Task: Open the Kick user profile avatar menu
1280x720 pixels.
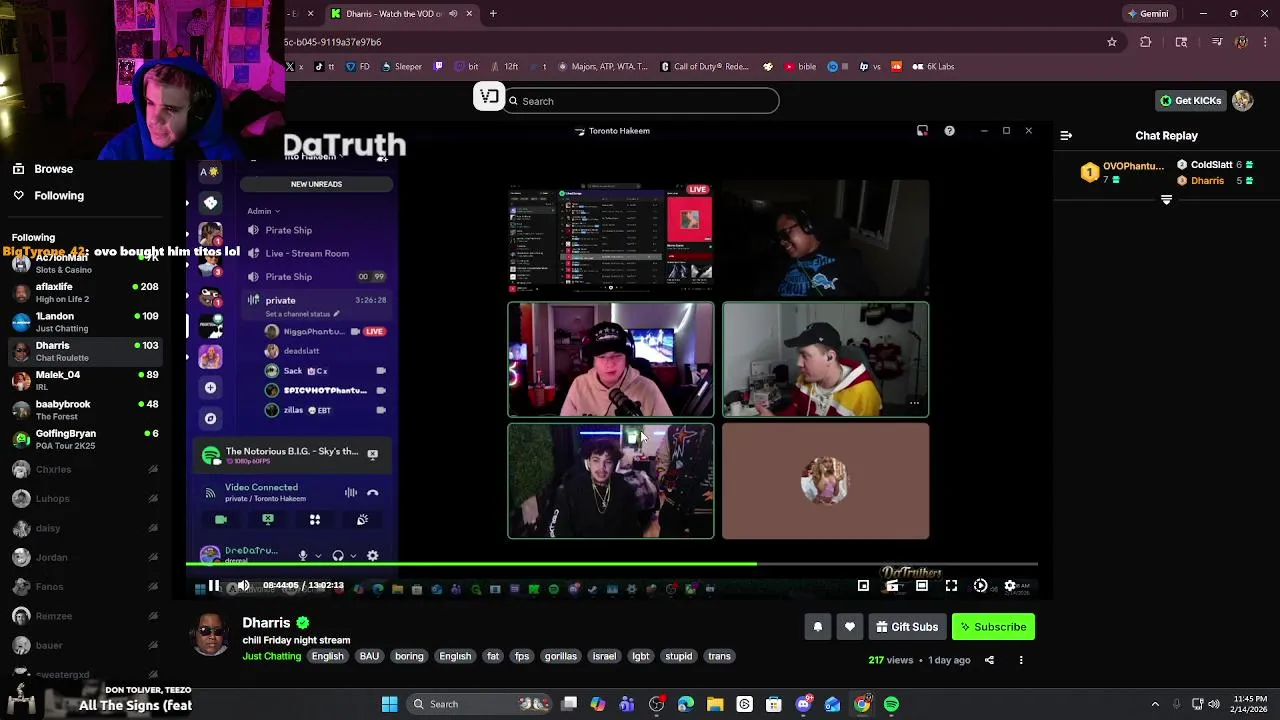Action: (1242, 101)
